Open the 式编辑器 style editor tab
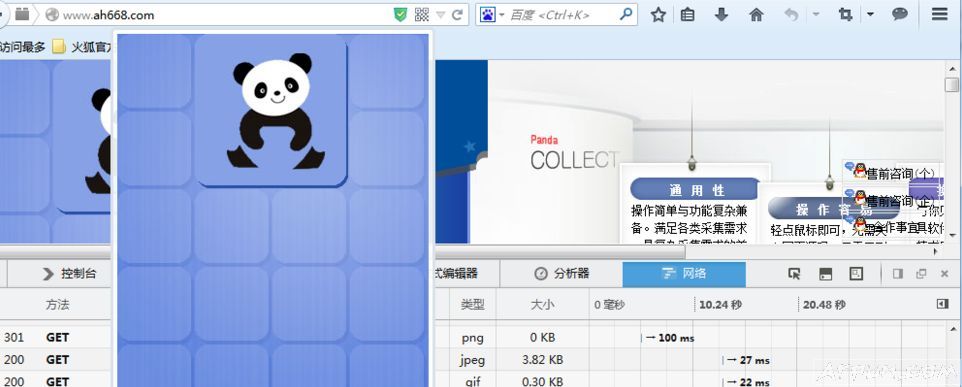Viewport: 962px width, 387px height. (x=455, y=274)
